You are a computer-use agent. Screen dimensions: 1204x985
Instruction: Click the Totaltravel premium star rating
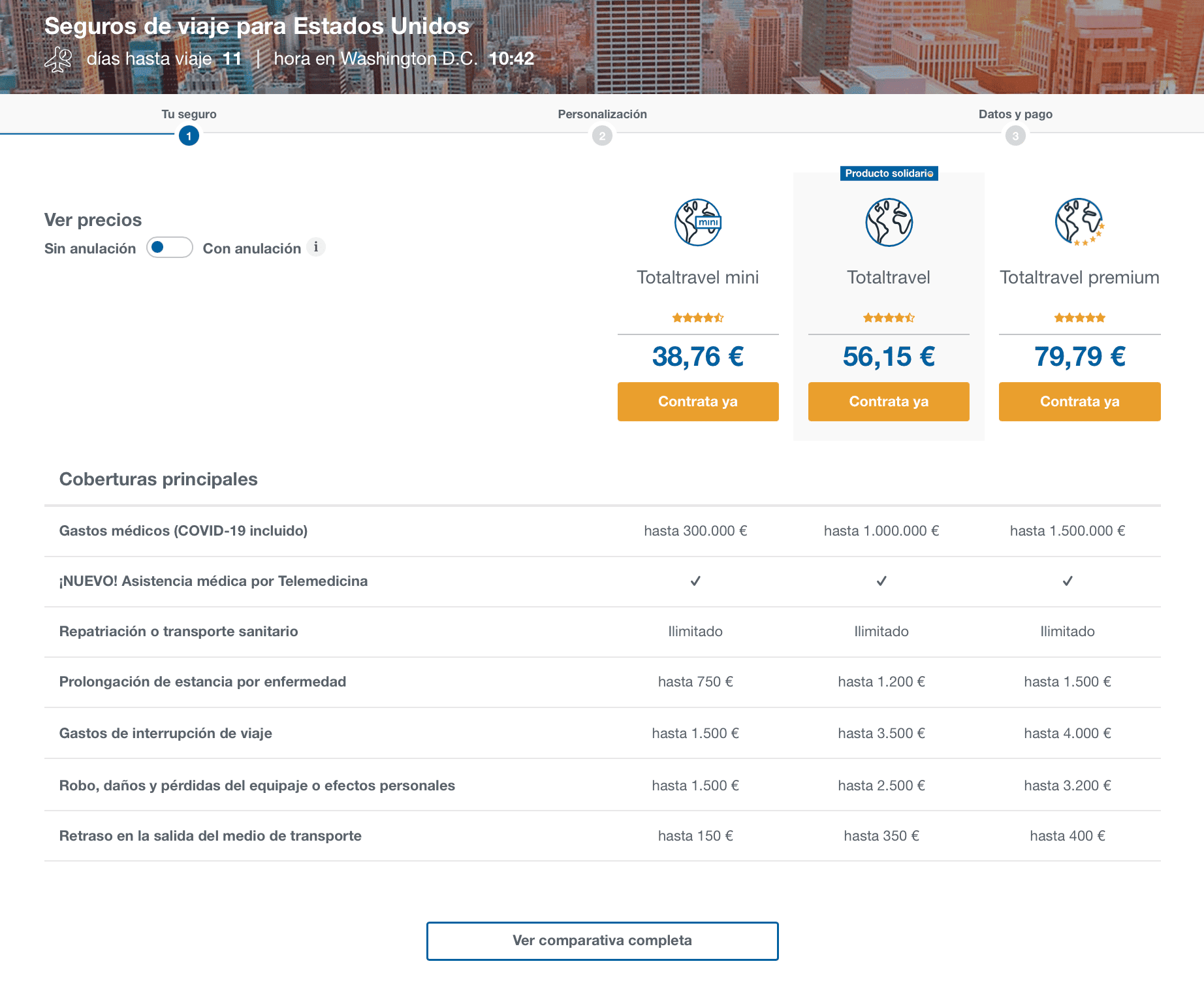pos(1079,318)
